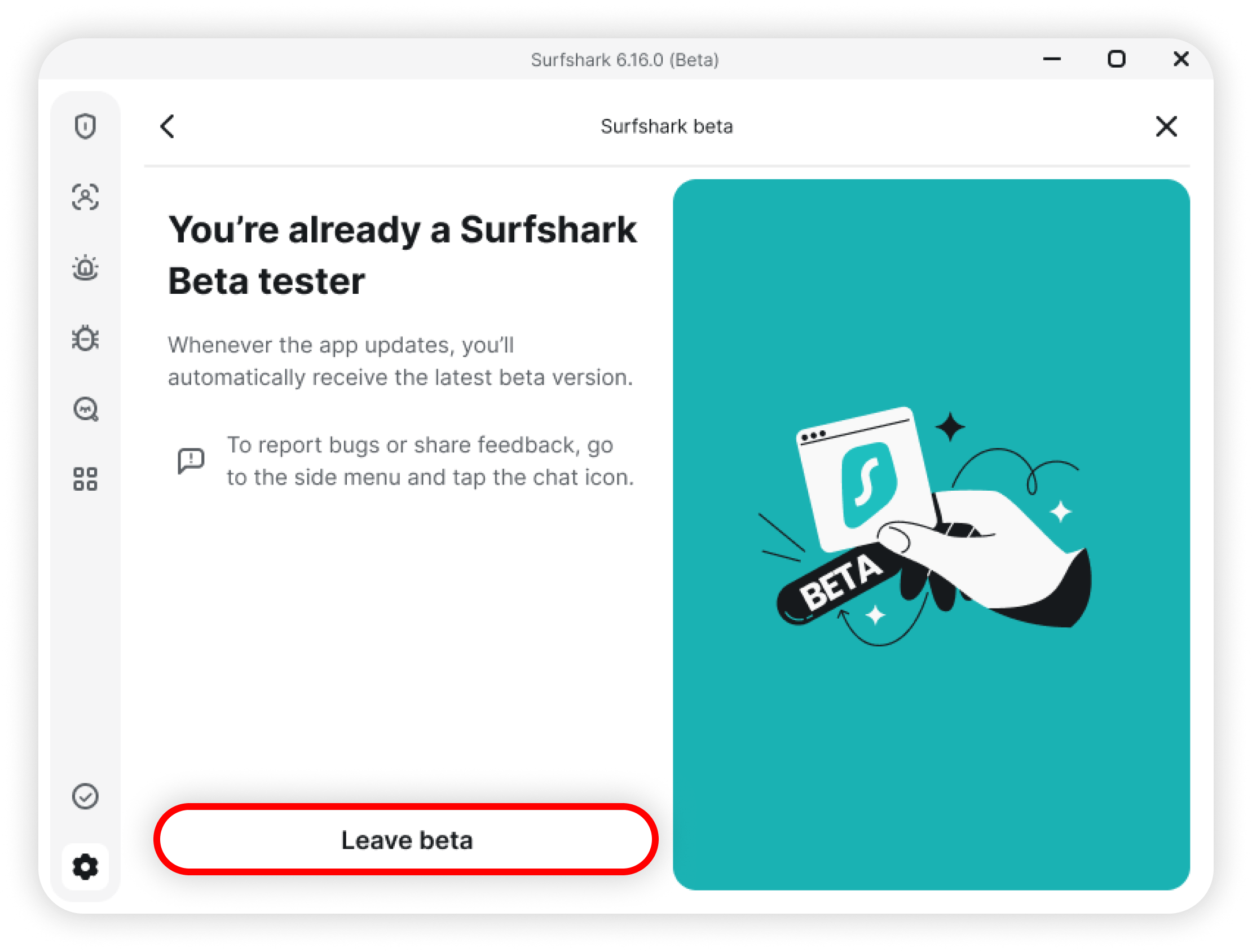Screen dimensions: 1252x952
Task: Click the Surfshark 6.16.0 title bar
Action: tap(625, 60)
